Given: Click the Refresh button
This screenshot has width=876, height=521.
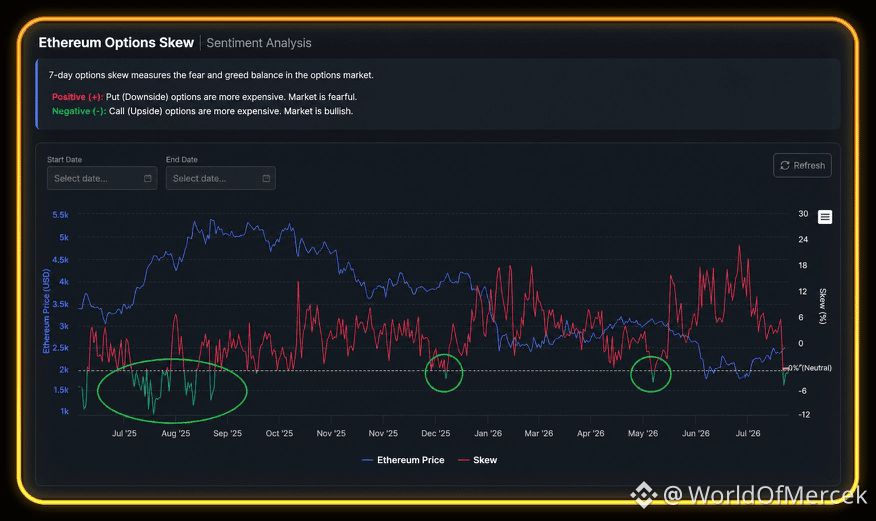Looking at the screenshot, I should (x=802, y=165).
